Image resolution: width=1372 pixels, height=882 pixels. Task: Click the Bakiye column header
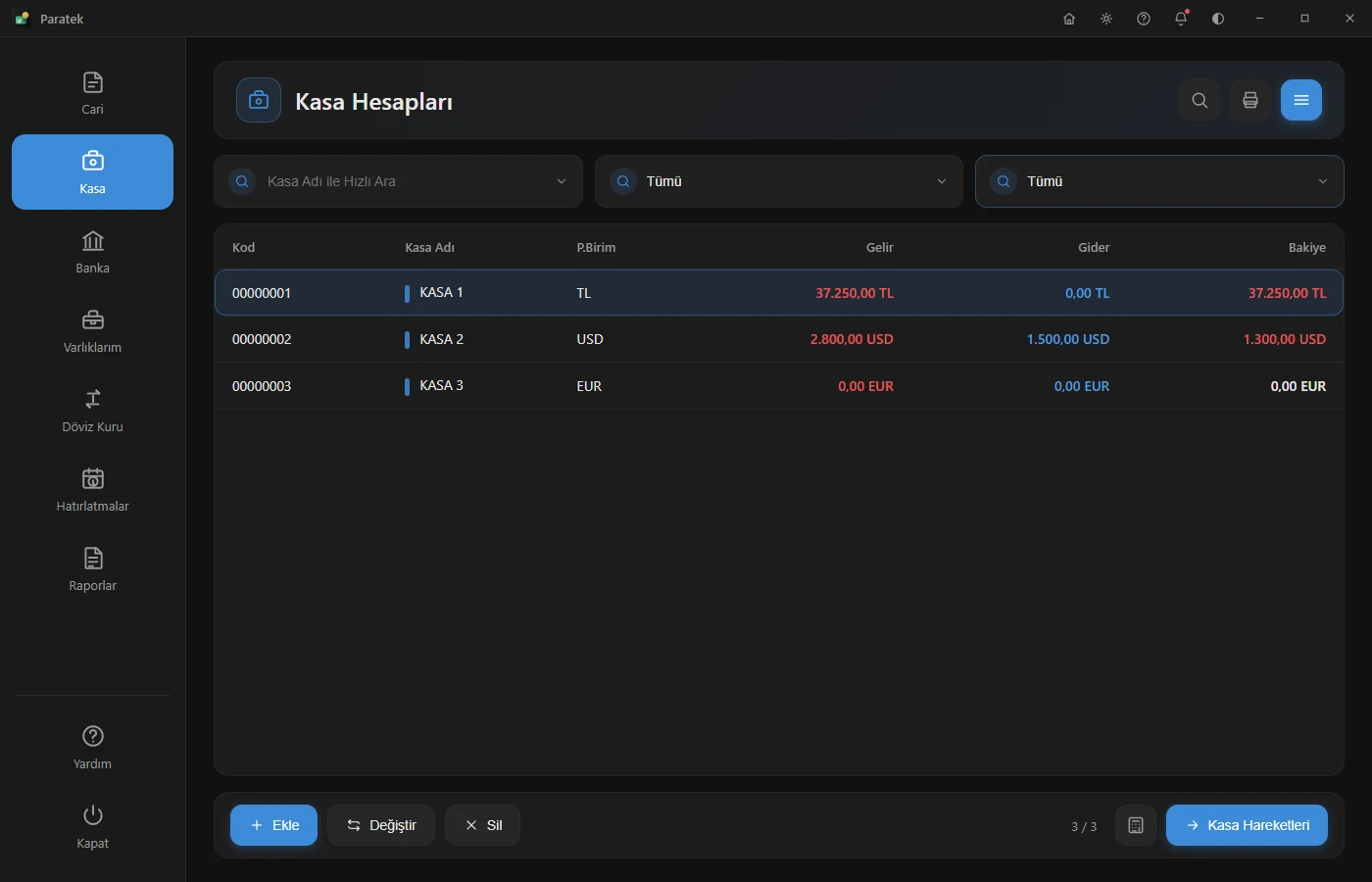(1307, 247)
